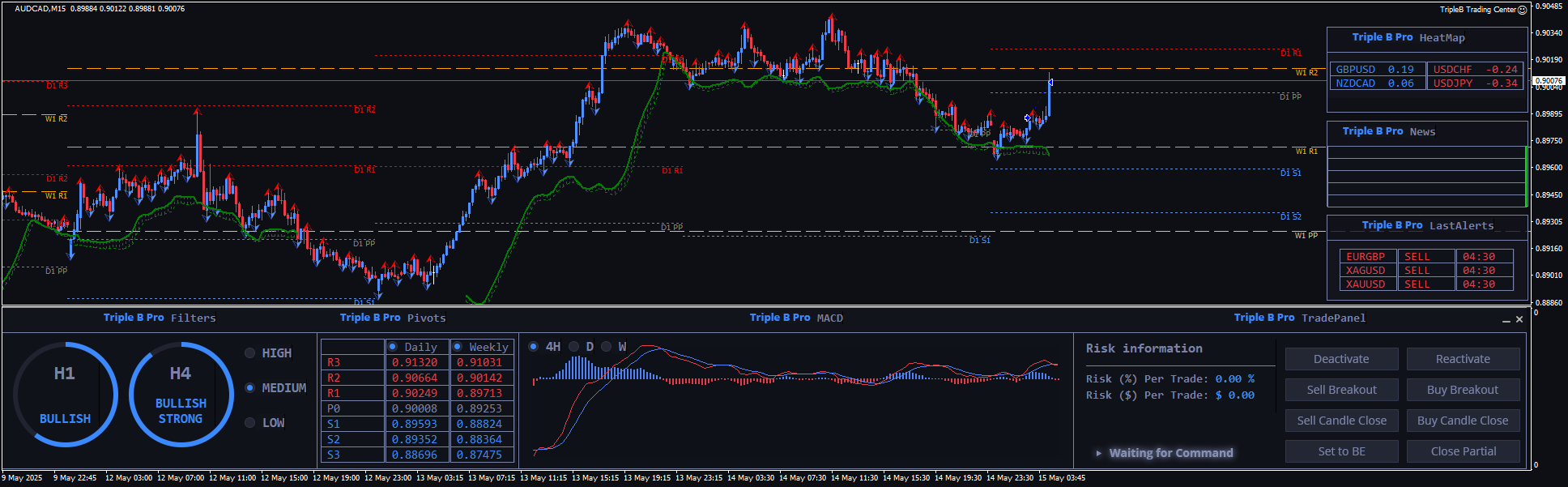1568x487 pixels.
Task: Click the current price arrow on the last candle
Action: pos(1050,82)
